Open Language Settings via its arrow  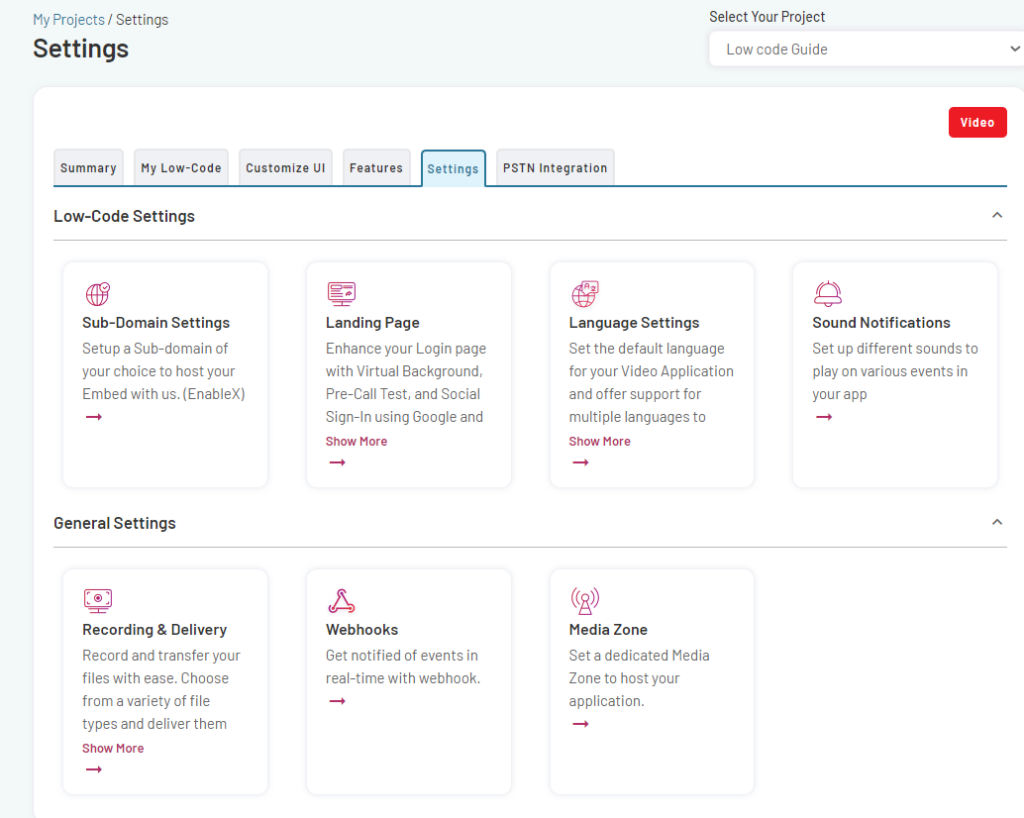pos(581,462)
